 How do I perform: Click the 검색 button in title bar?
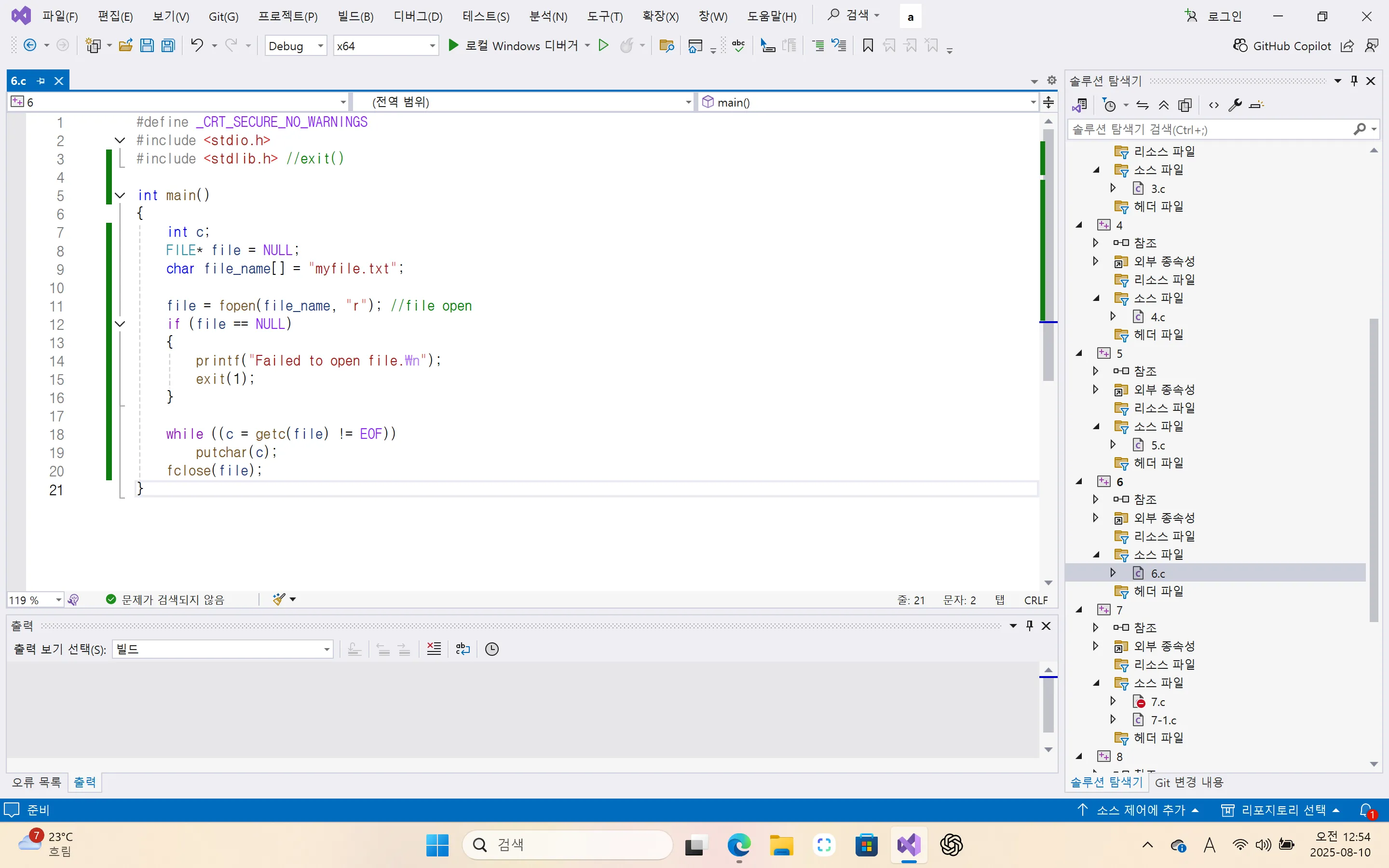point(854,15)
